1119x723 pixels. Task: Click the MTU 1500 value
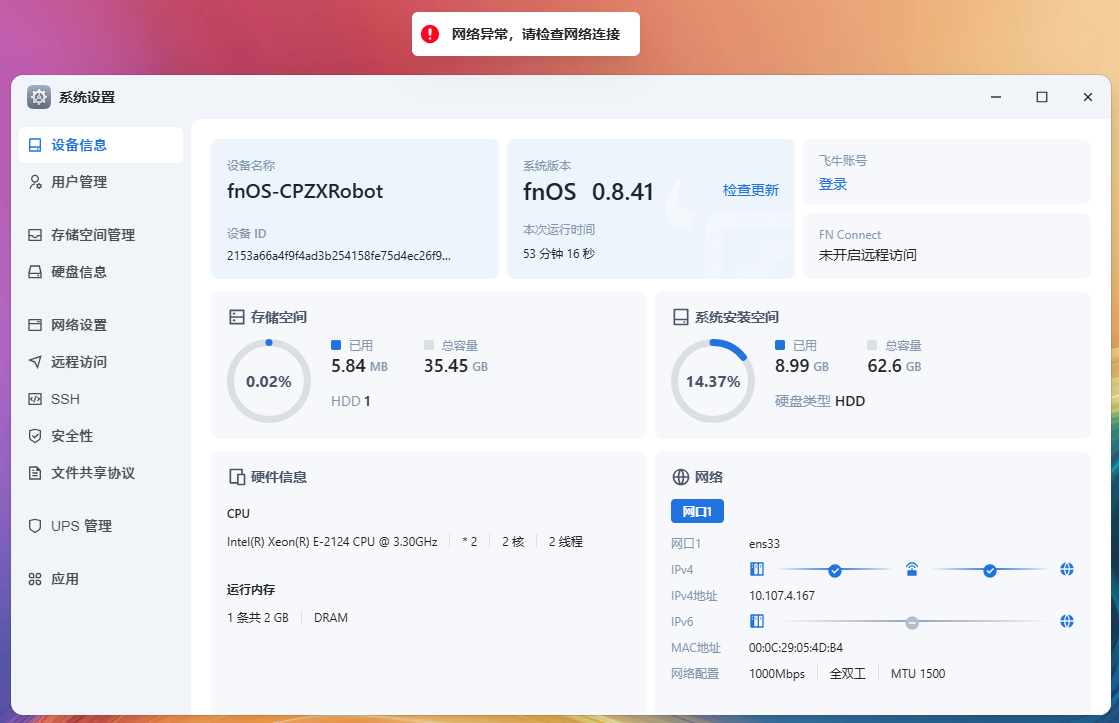point(918,673)
